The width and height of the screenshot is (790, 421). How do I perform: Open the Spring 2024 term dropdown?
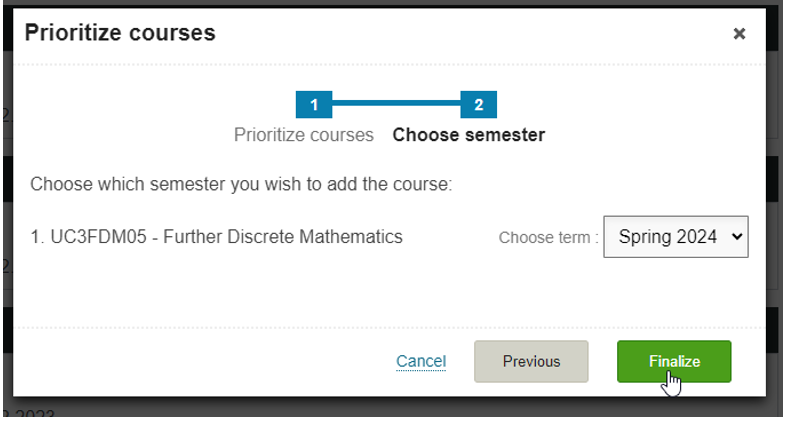[676, 237]
